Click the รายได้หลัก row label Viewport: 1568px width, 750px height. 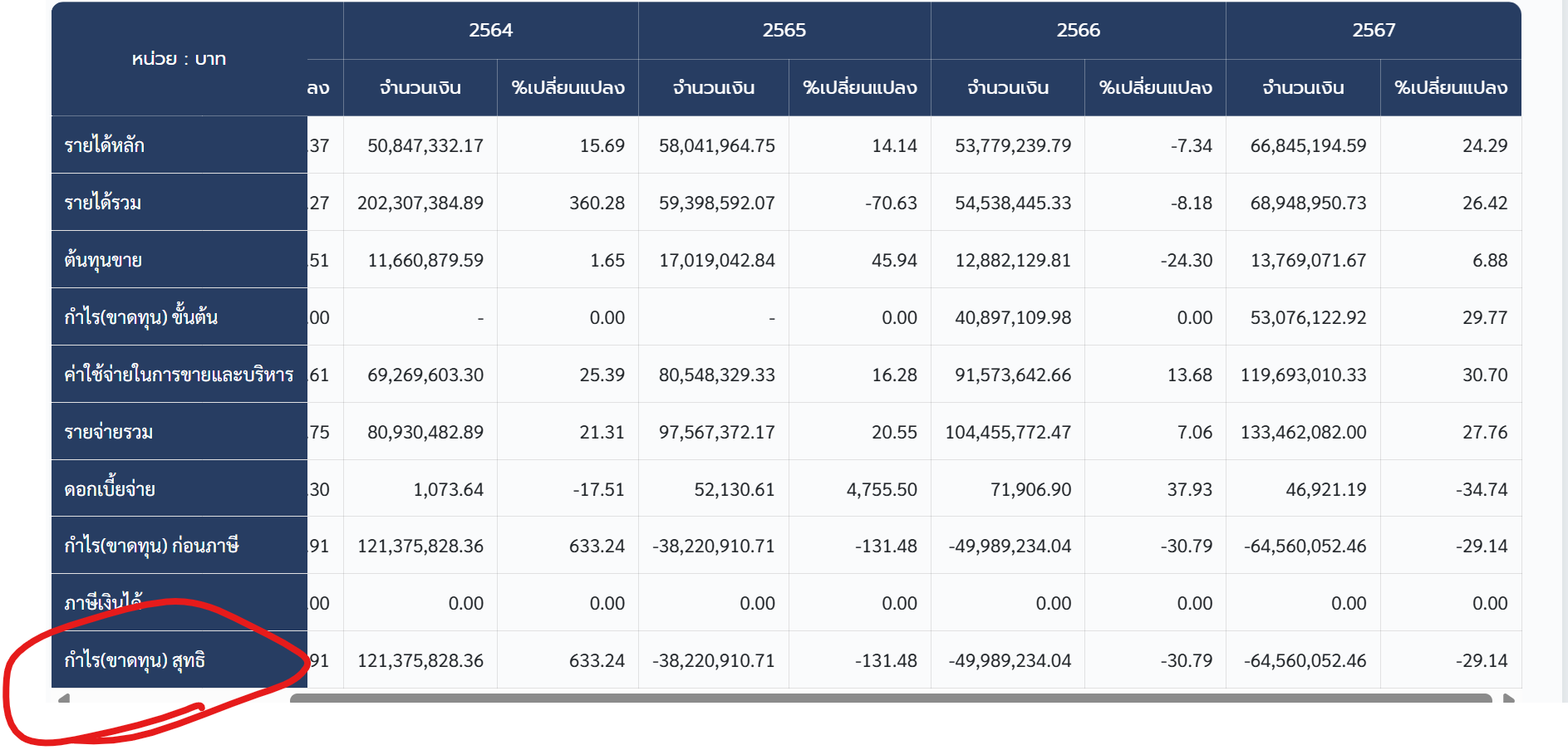tap(105, 145)
